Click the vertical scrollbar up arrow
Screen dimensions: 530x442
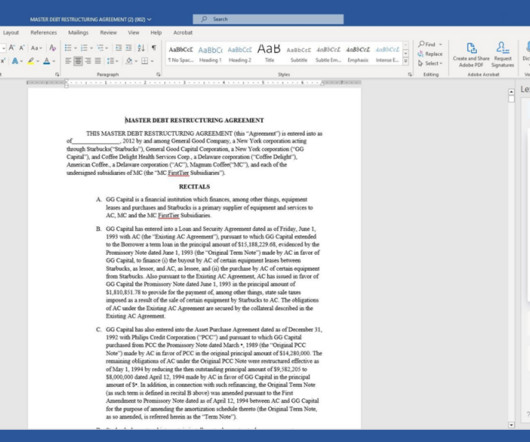tap(511, 92)
